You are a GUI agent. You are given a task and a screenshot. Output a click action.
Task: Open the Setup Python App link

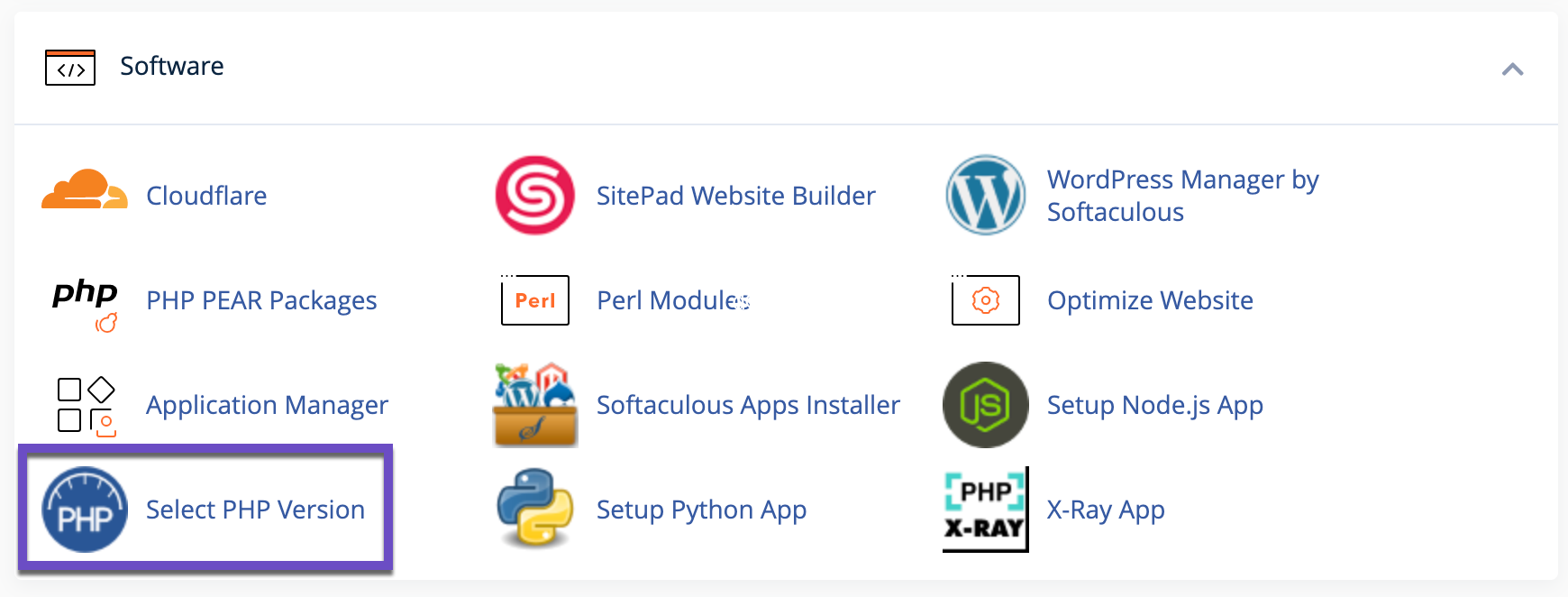[x=701, y=510]
